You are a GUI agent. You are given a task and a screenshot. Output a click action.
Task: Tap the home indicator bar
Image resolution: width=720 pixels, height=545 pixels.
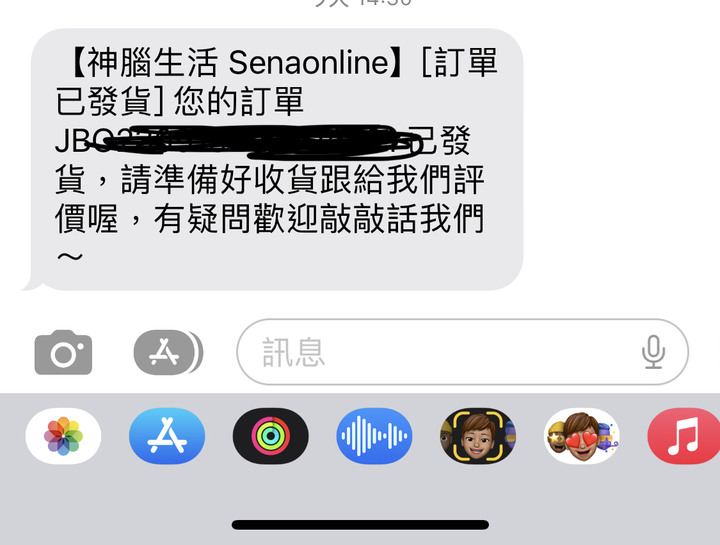click(x=360, y=525)
